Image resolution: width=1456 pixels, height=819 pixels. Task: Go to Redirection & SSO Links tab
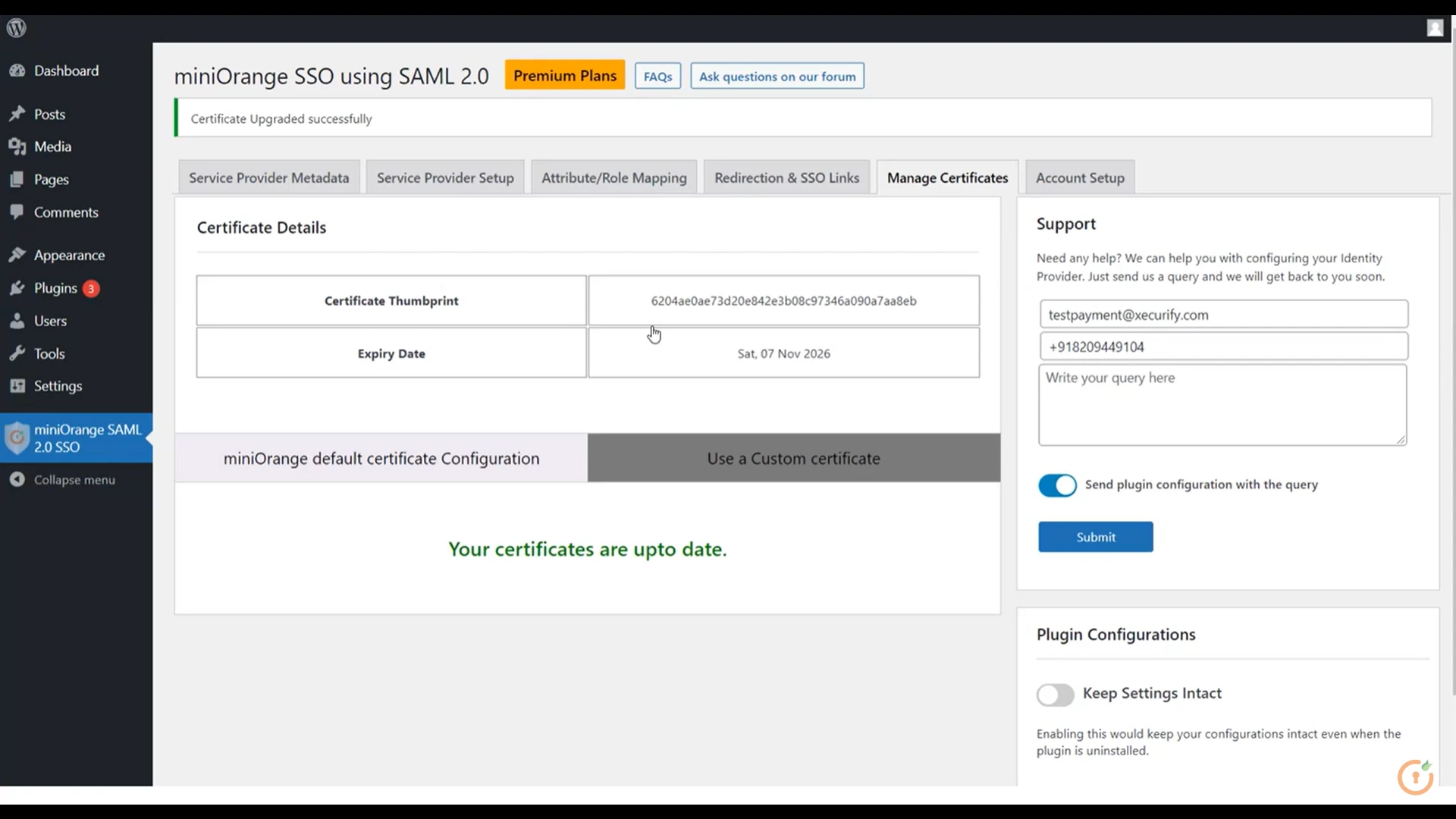pos(786,177)
